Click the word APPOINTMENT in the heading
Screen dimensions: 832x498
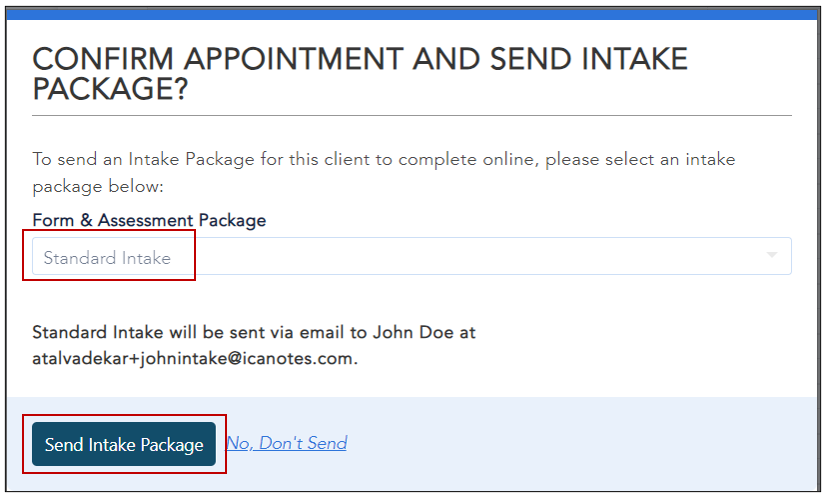click(x=300, y=58)
